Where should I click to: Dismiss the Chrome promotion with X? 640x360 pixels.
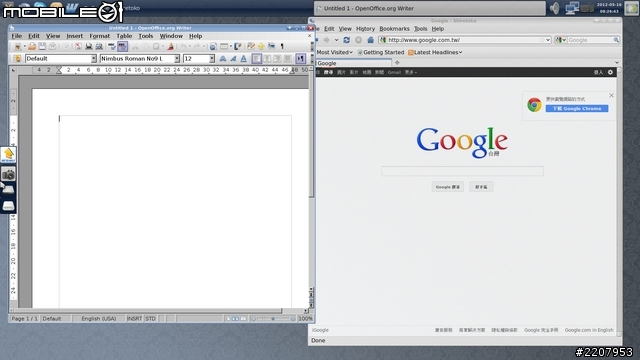point(611,96)
